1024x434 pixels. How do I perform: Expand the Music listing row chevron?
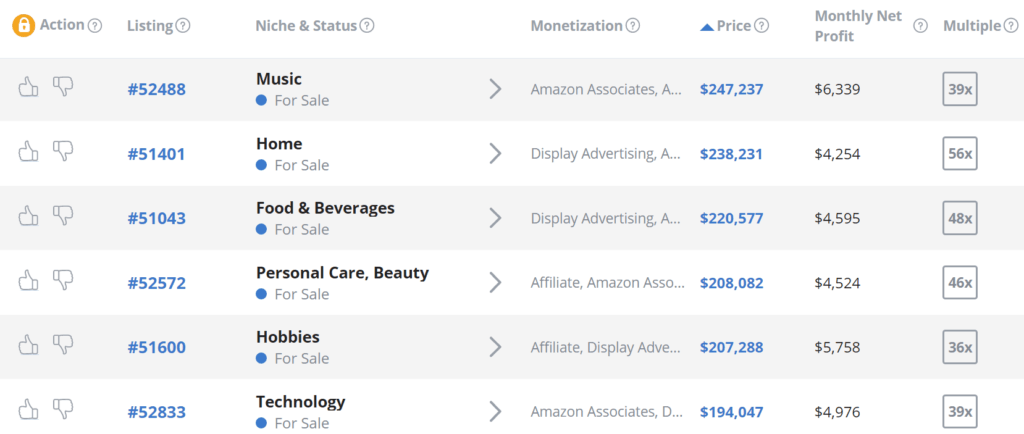click(x=496, y=89)
